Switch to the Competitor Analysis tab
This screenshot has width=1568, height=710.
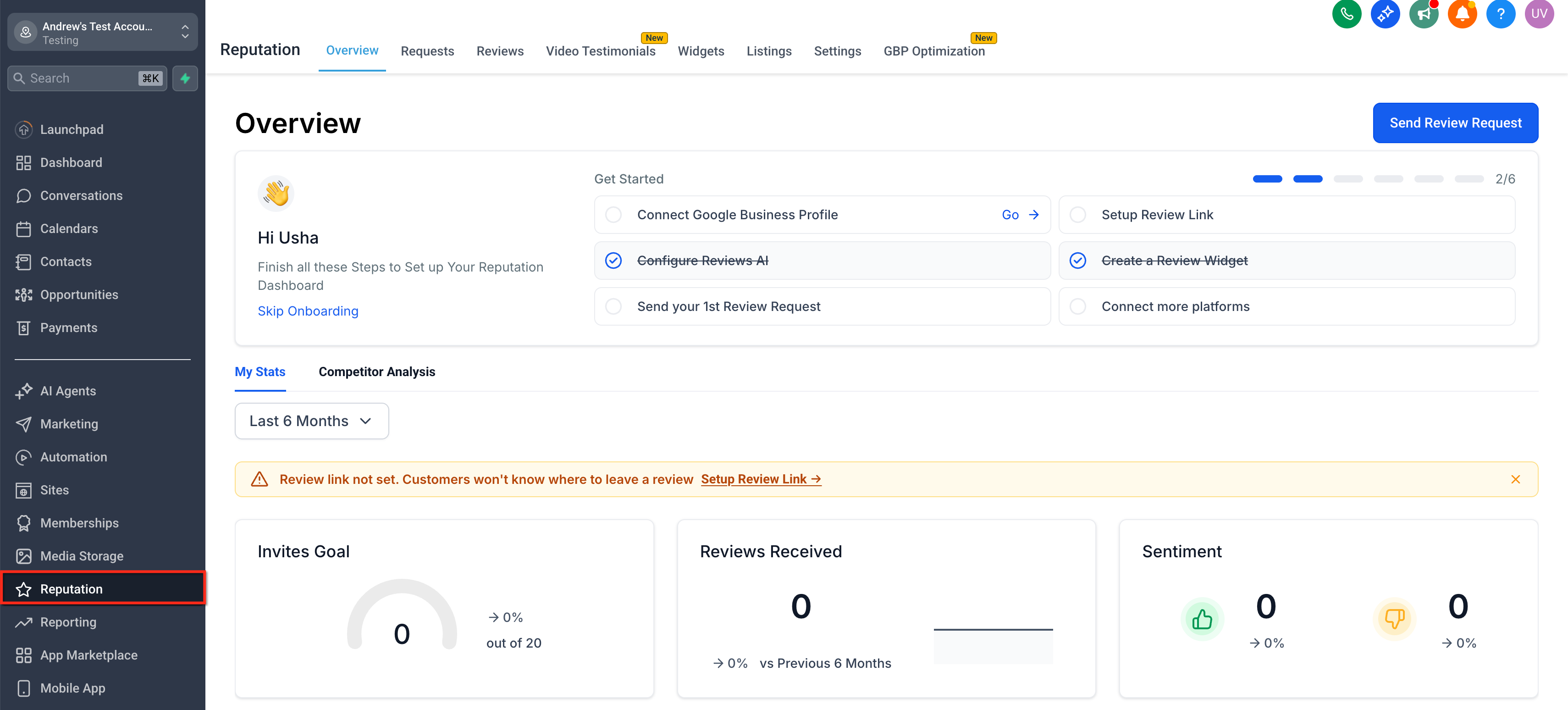(x=376, y=372)
